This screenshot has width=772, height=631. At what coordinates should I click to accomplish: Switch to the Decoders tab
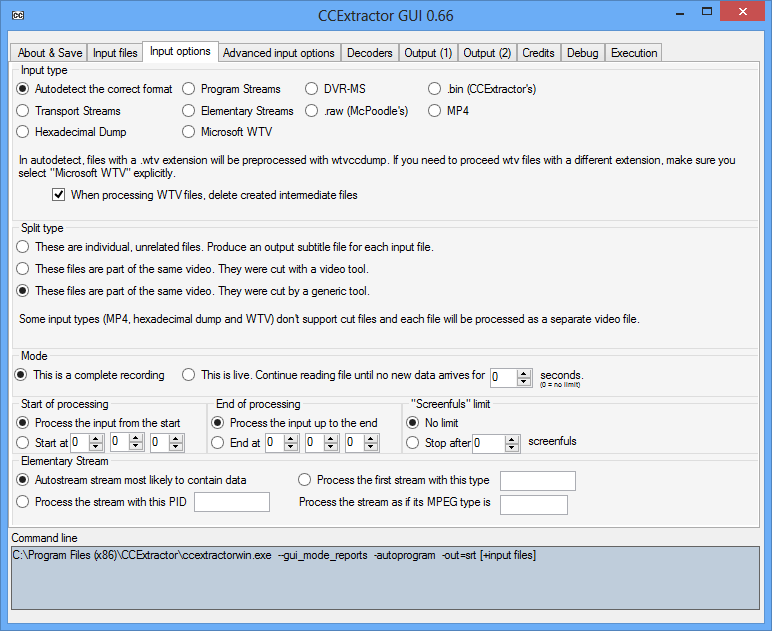click(x=369, y=53)
